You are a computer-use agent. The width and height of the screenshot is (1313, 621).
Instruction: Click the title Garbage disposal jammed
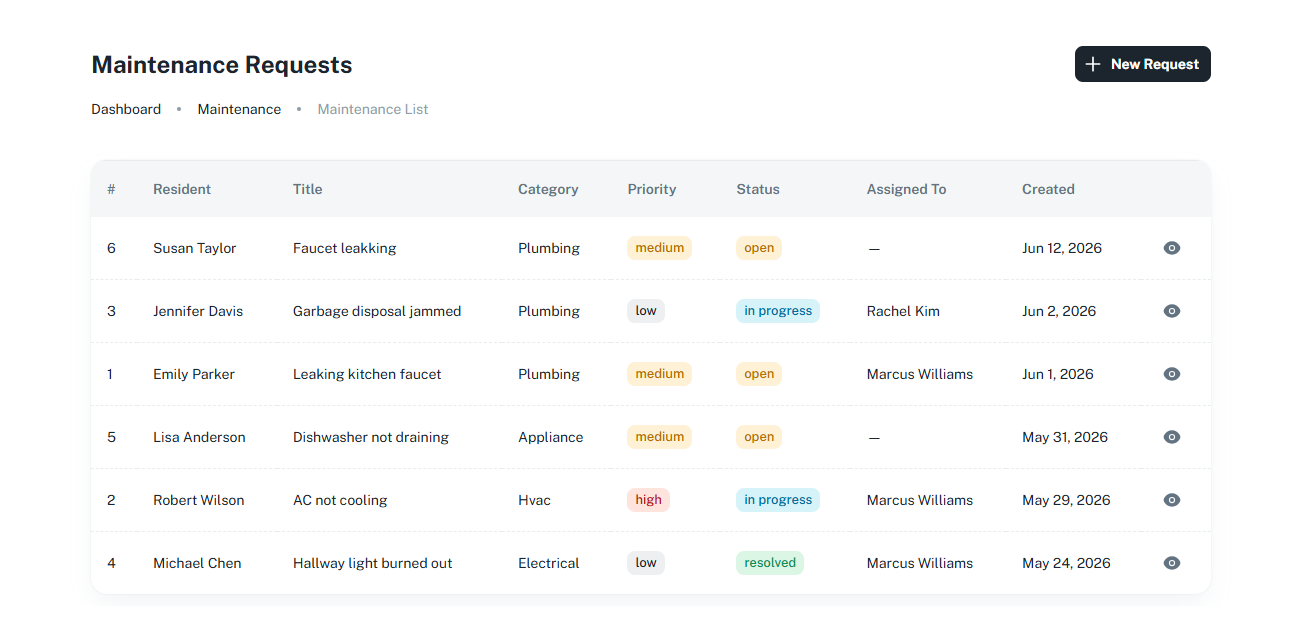(377, 311)
